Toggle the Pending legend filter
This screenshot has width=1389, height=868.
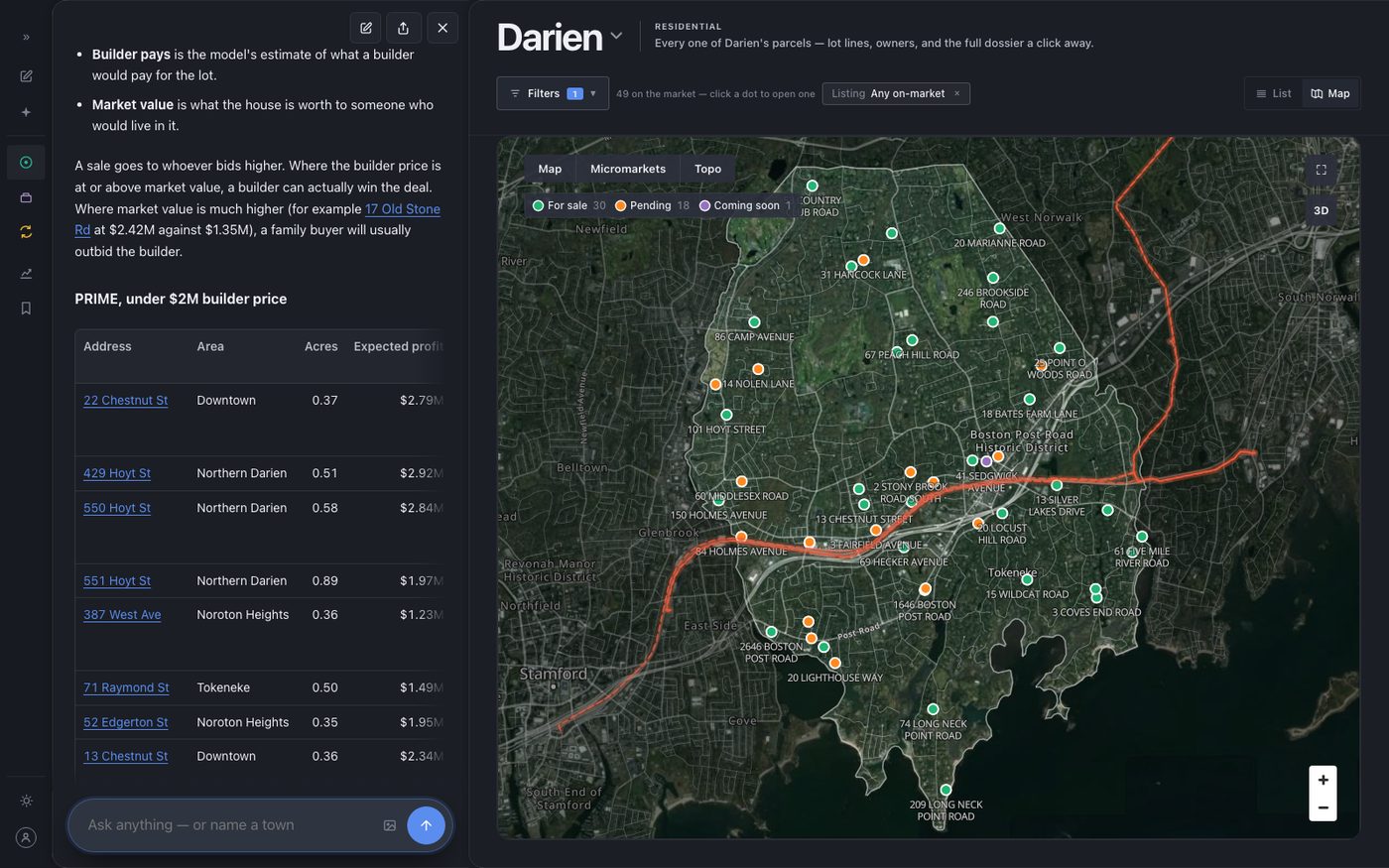[x=652, y=205]
